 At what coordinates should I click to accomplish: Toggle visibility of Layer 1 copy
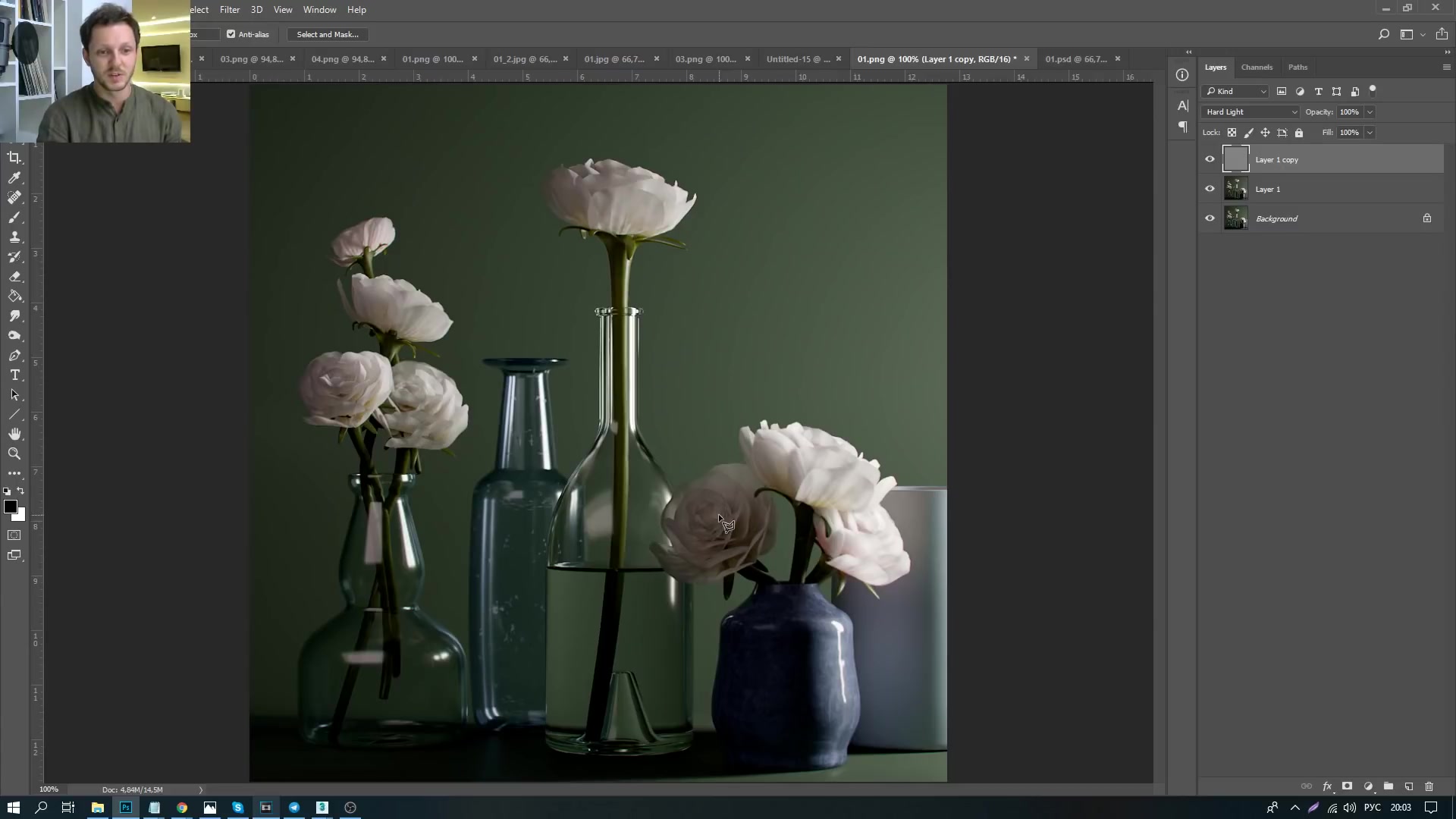[x=1210, y=159]
